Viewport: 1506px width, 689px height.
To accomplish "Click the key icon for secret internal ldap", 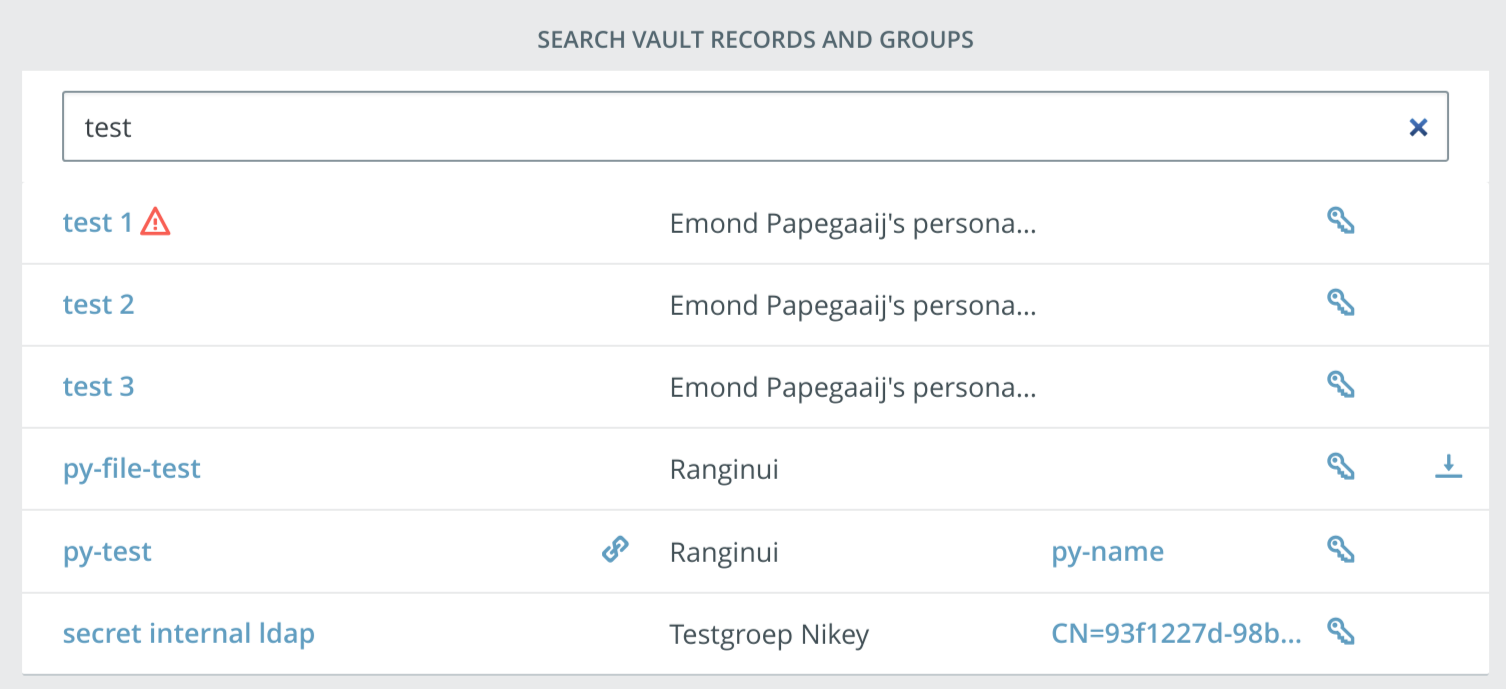I will pyautogui.click(x=1340, y=630).
